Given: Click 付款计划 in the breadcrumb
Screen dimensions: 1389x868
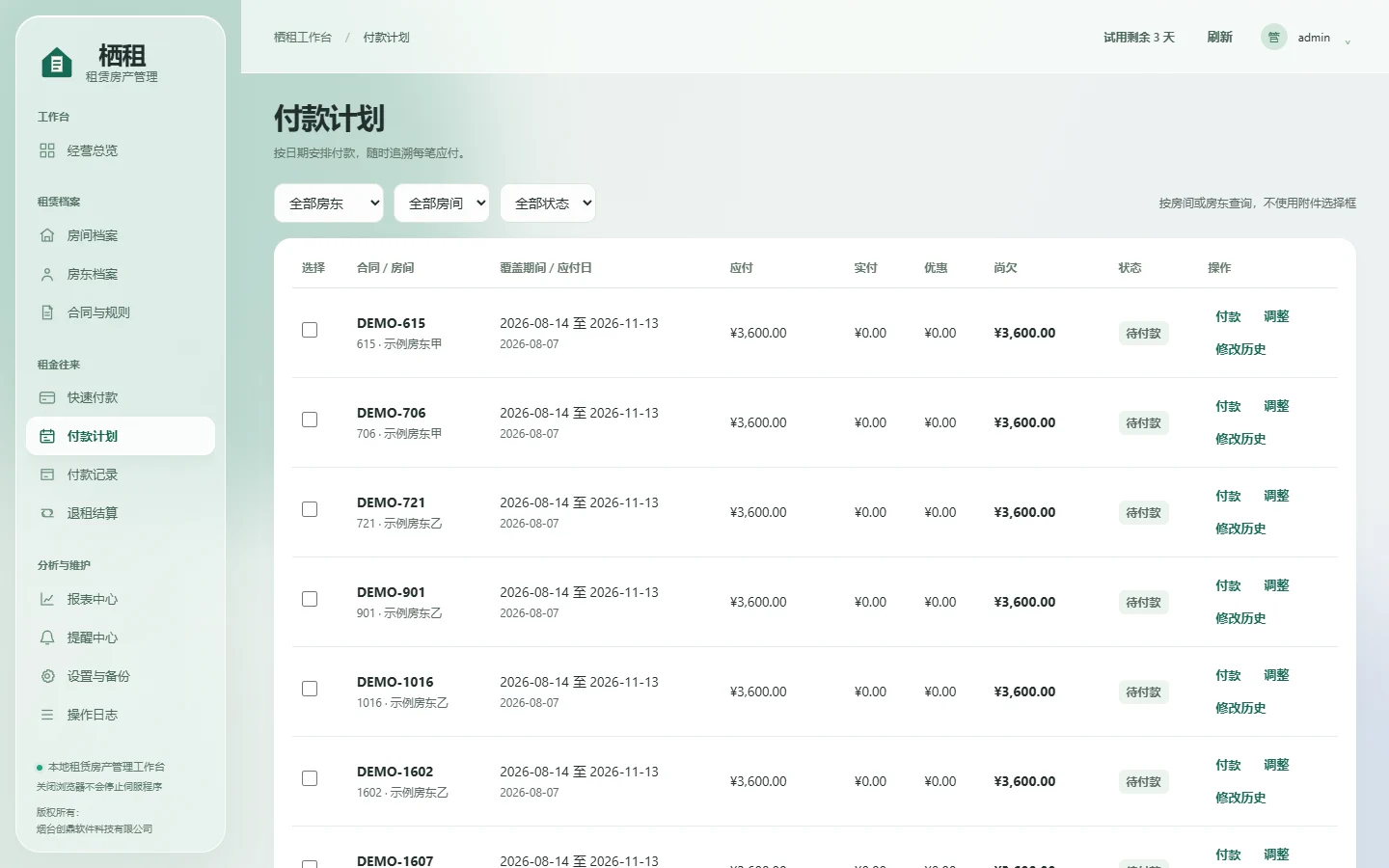Looking at the screenshot, I should pyautogui.click(x=387, y=38).
